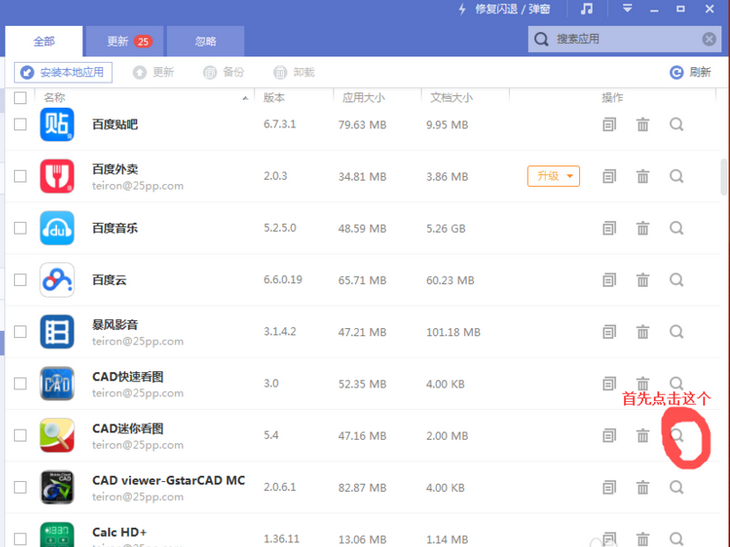Image resolution: width=730 pixels, height=547 pixels.
Task: Remove 百度音乐 with its trash icon
Action: 642,228
